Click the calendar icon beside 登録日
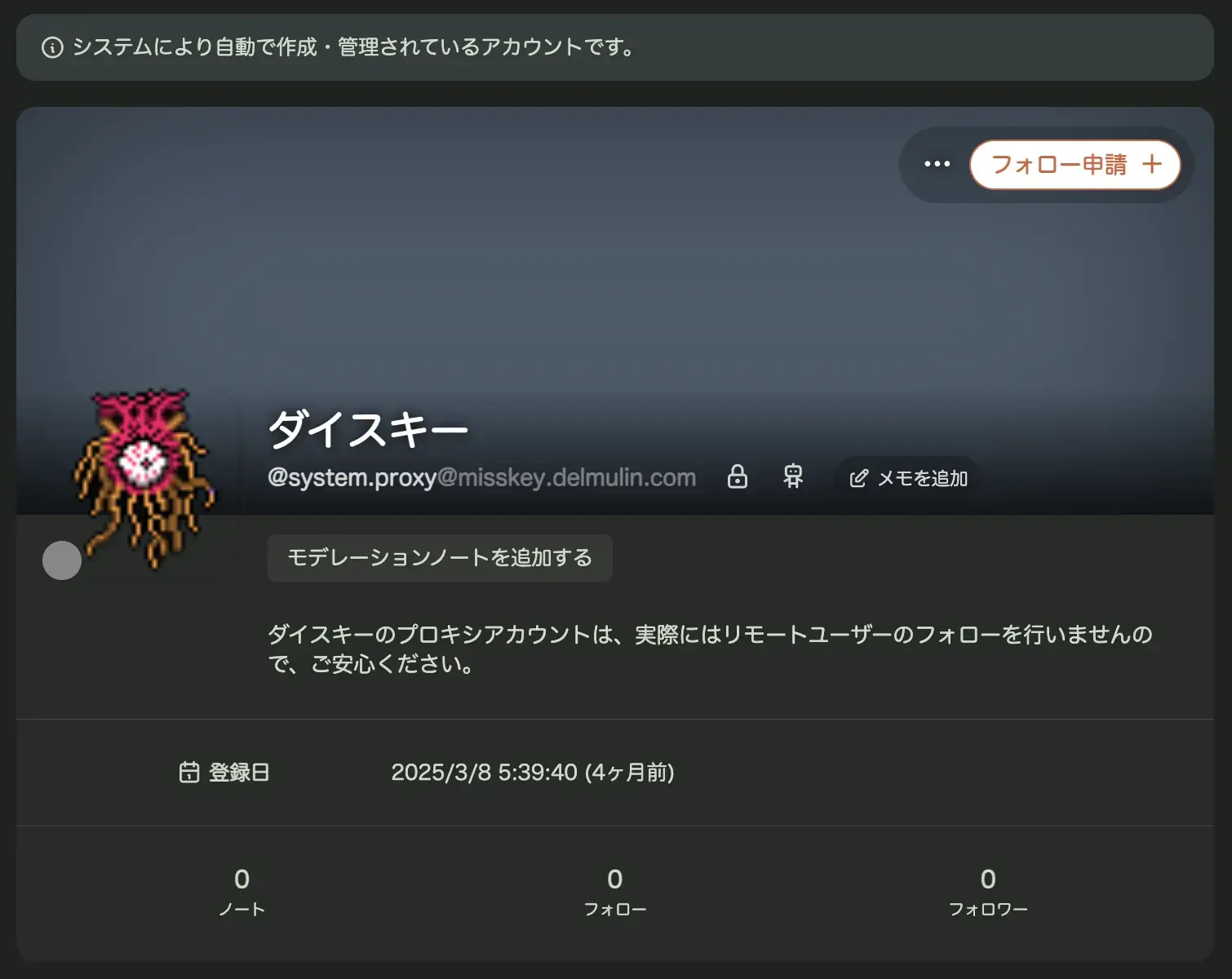 click(189, 772)
